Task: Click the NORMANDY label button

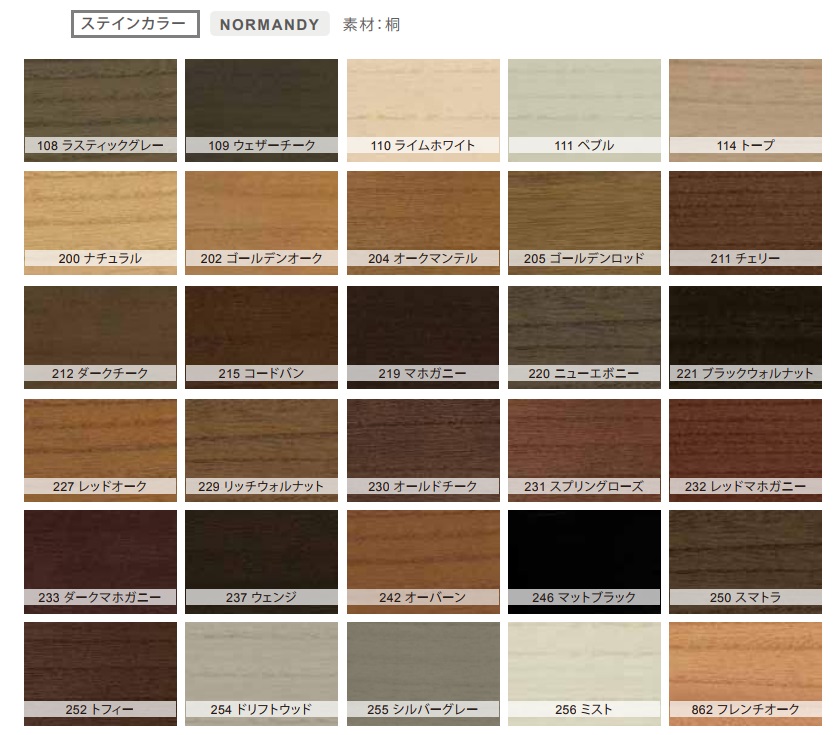Action: (269, 24)
